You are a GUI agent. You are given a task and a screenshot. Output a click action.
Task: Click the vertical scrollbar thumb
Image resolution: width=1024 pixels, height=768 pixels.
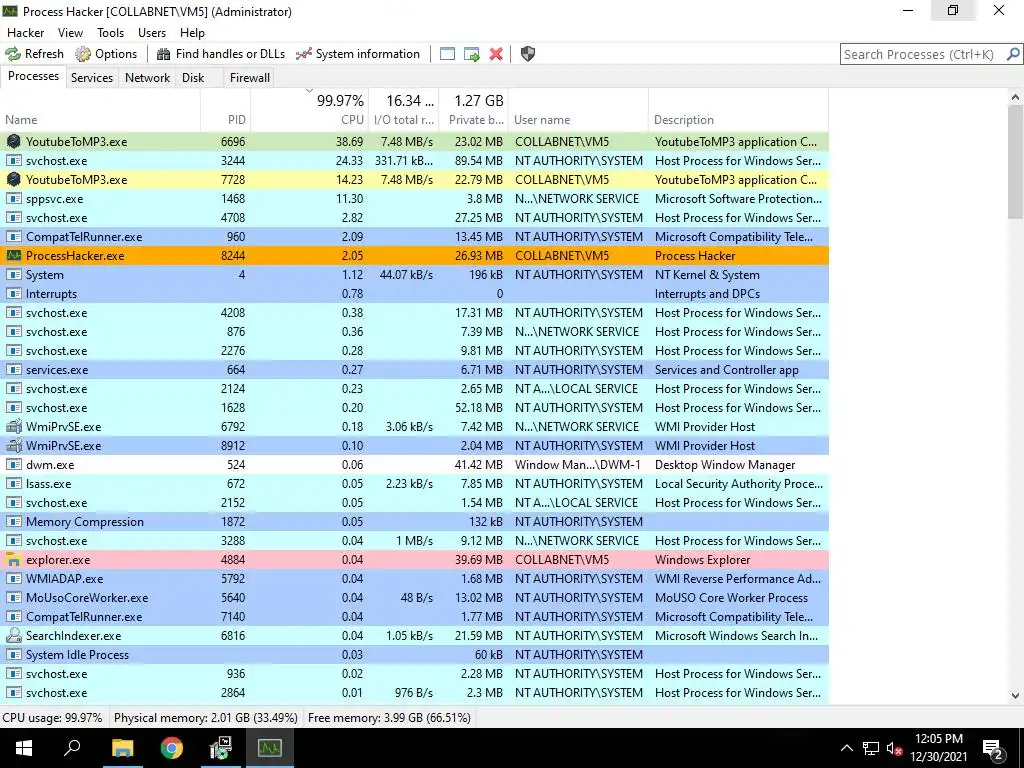click(1015, 162)
